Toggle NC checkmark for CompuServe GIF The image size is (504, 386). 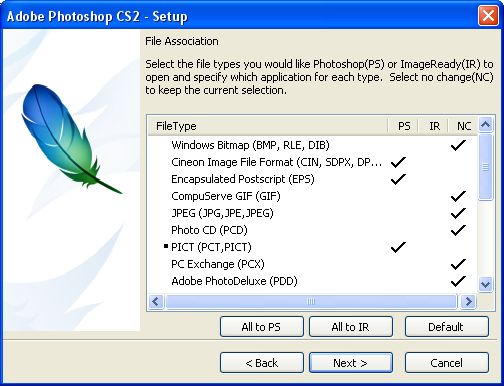coord(458,196)
